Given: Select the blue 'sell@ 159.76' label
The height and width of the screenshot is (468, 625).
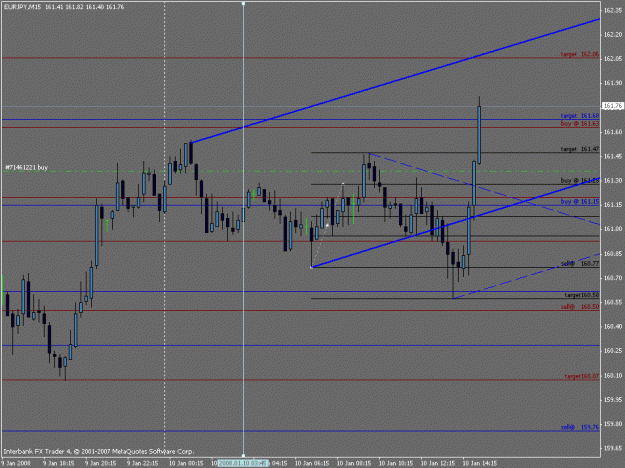Looking at the screenshot, I should pyautogui.click(x=580, y=427).
